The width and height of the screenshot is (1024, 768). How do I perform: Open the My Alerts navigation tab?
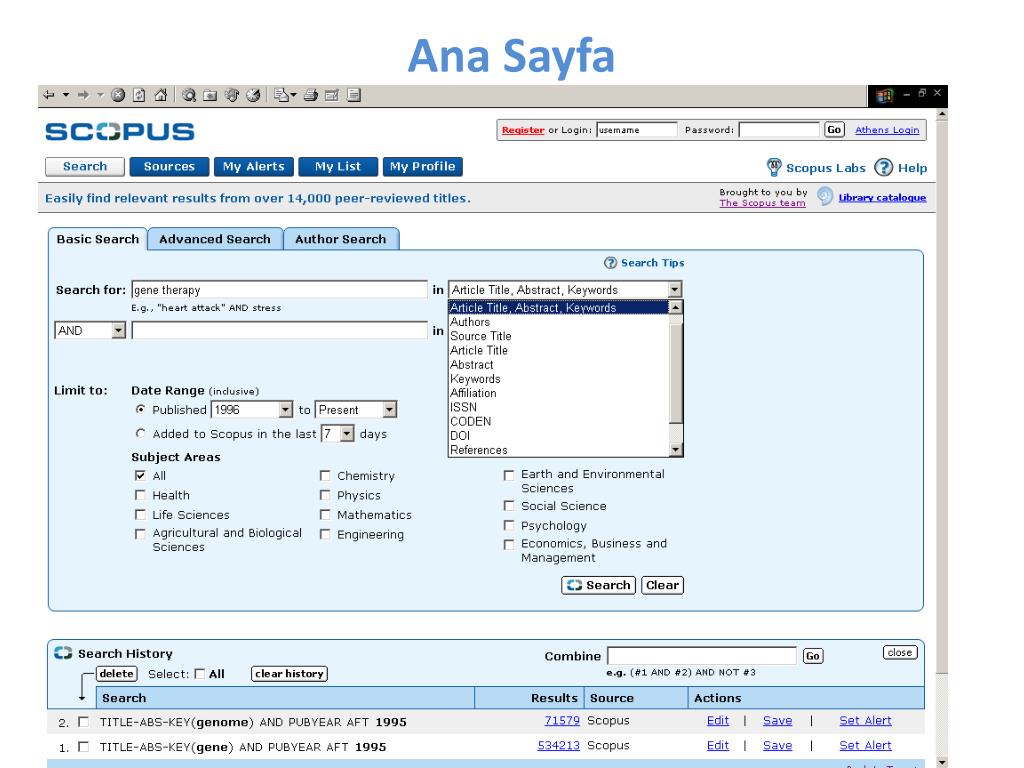(x=253, y=167)
